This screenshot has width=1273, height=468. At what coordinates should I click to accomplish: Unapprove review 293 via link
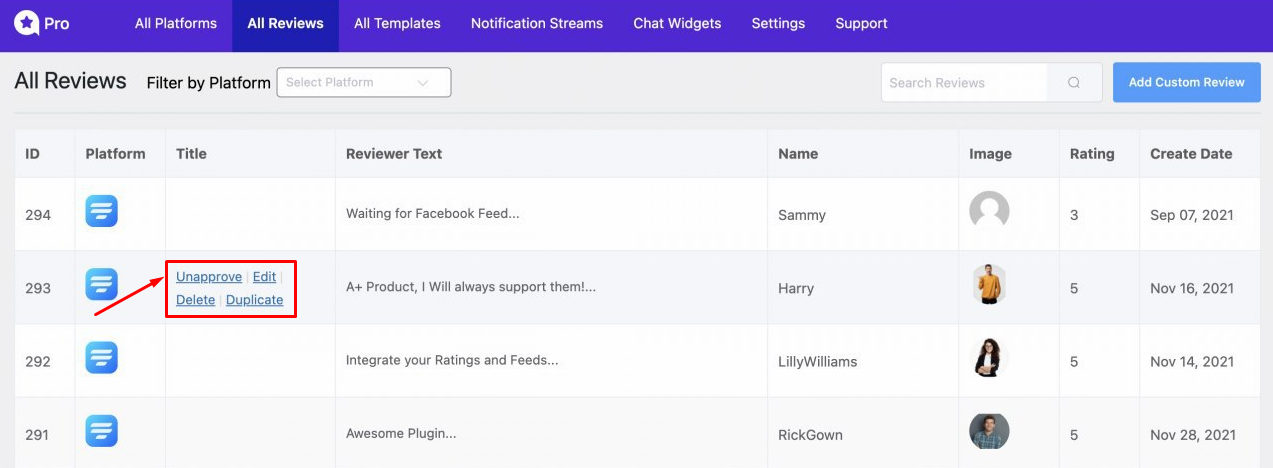(209, 277)
